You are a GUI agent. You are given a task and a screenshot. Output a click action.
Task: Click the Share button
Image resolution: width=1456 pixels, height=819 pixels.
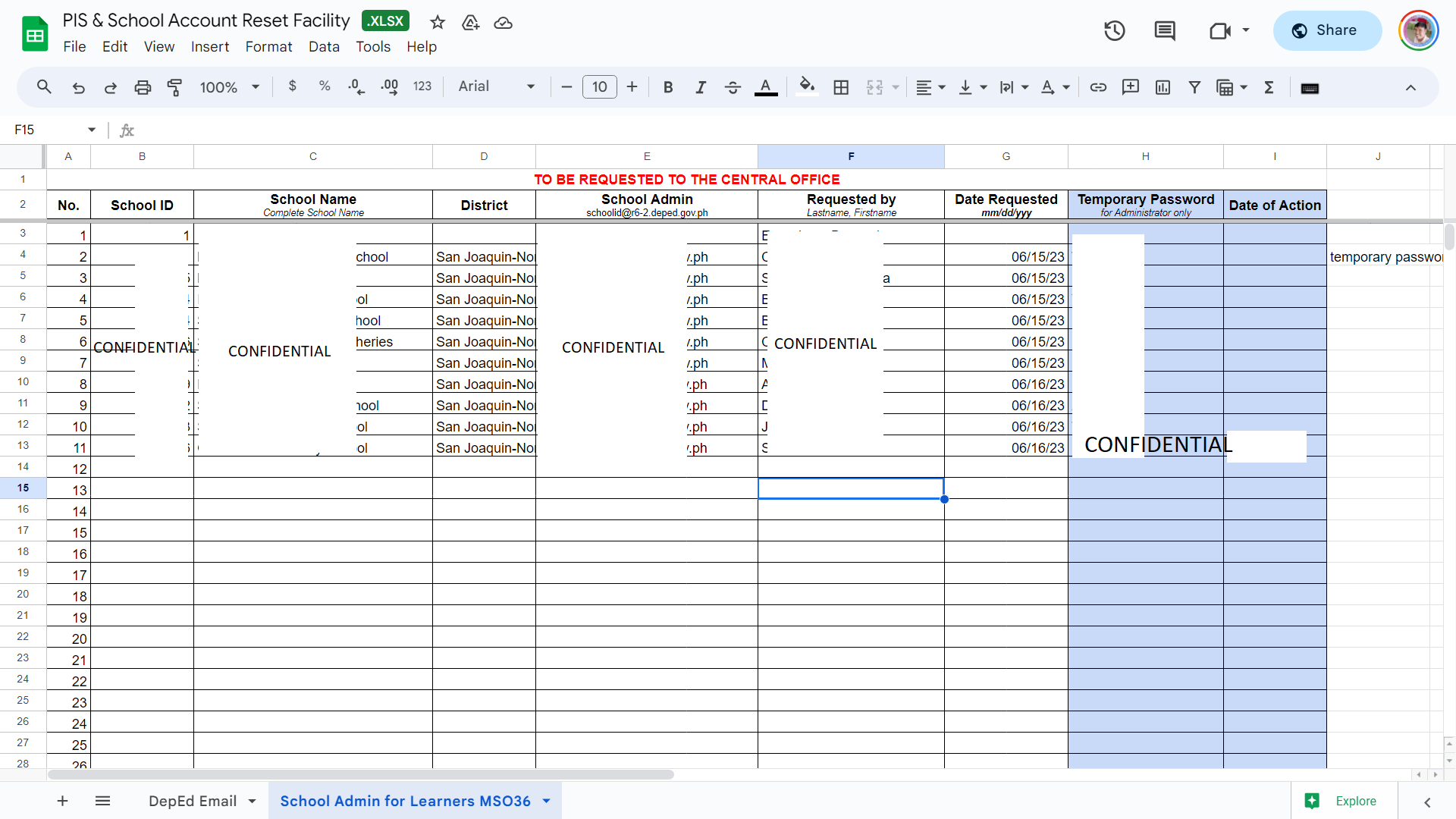click(1327, 30)
